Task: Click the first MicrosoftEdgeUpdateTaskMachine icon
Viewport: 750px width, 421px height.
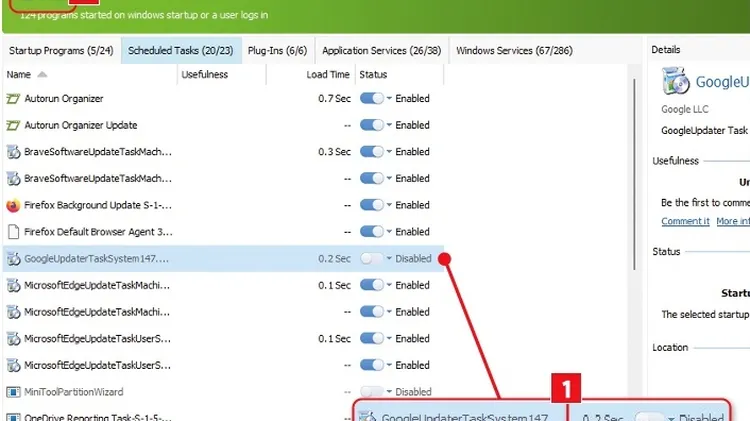Action: point(14,285)
